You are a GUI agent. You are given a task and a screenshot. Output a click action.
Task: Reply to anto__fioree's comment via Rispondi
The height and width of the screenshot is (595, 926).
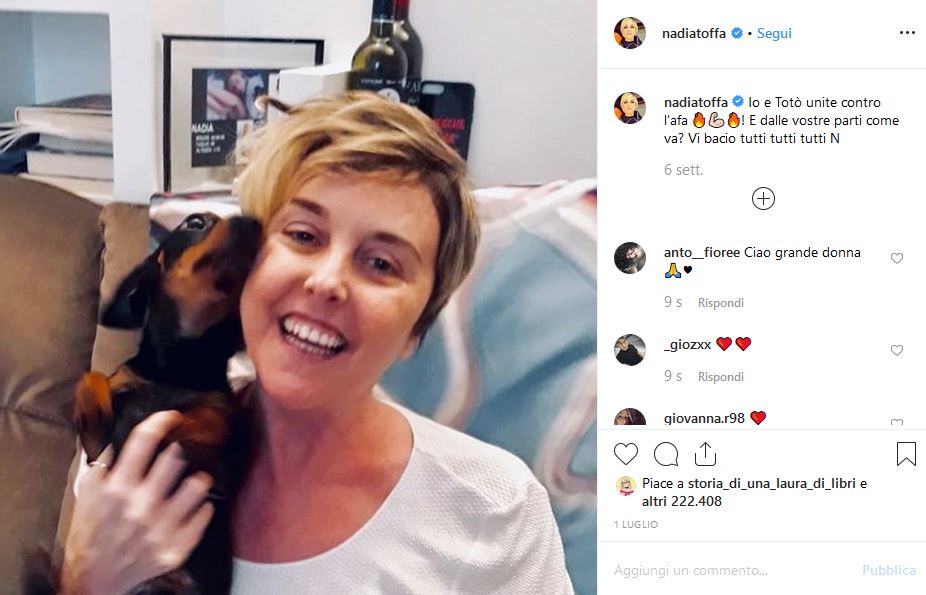point(720,303)
